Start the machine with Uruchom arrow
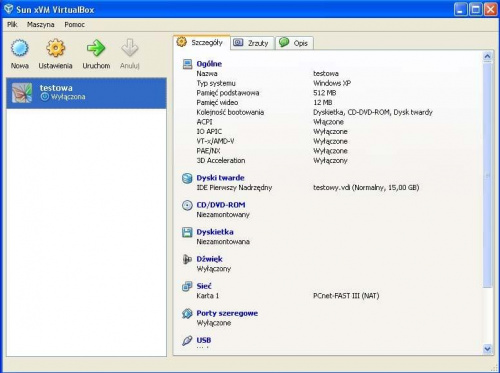The image size is (500, 373). coord(96,48)
